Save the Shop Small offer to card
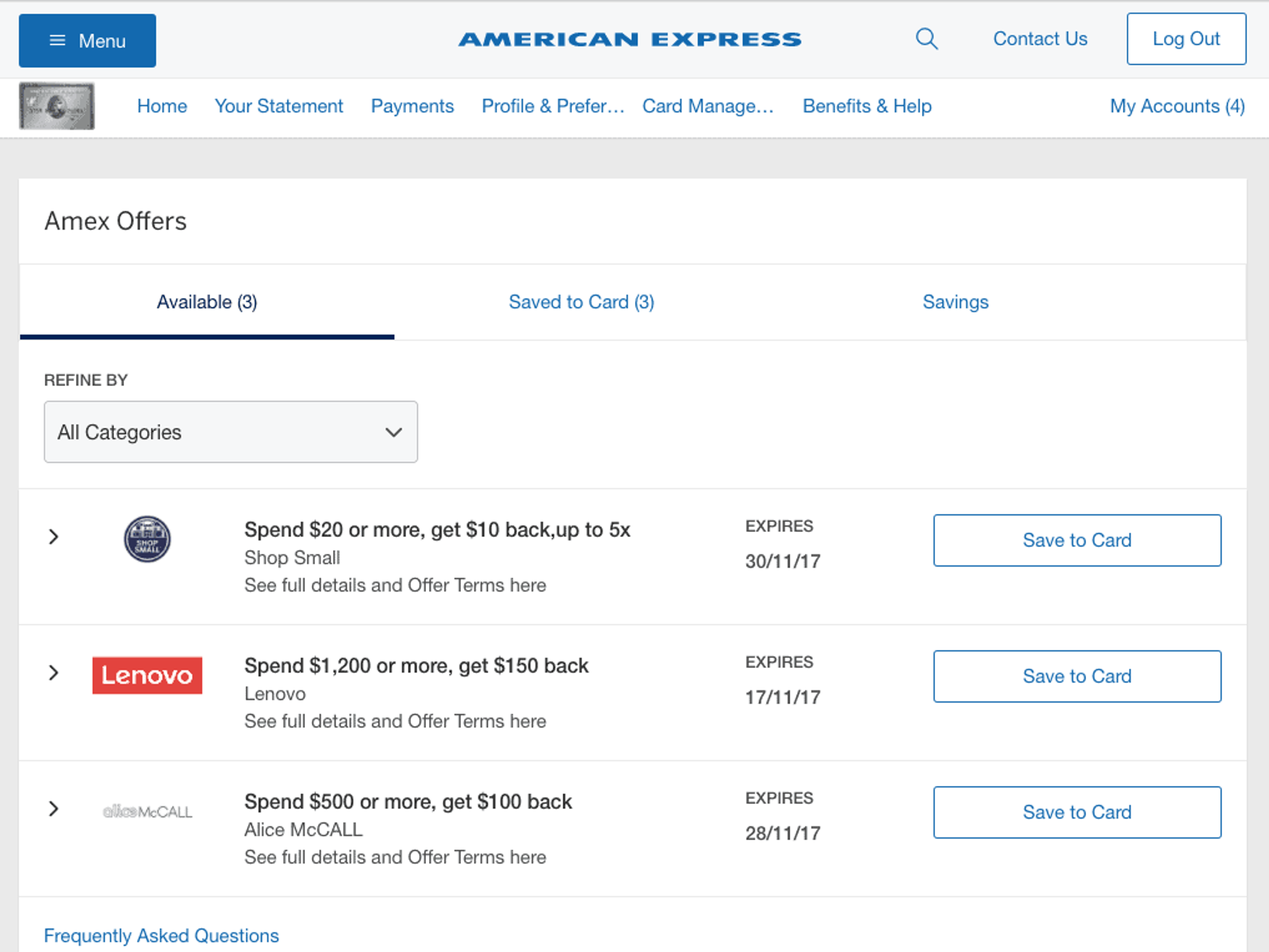The image size is (1269, 952). [1077, 540]
